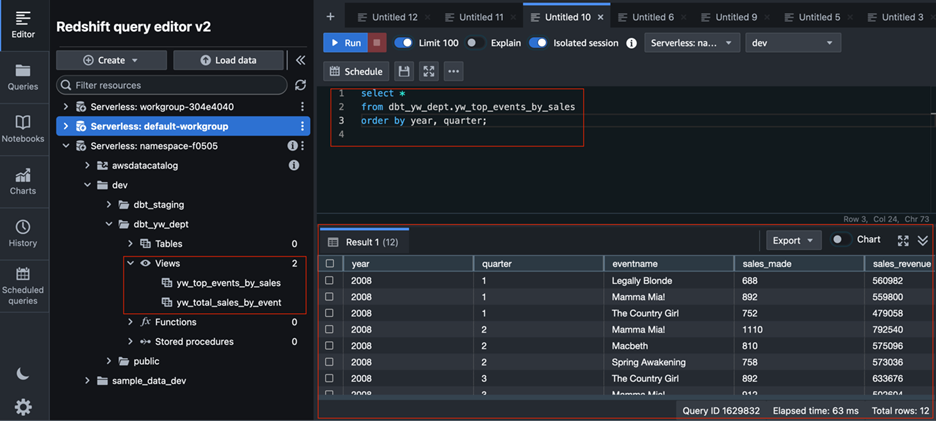936x421 pixels.
Task: Open options menu for namespace-f0505
Action: click(x=303, y=146)
